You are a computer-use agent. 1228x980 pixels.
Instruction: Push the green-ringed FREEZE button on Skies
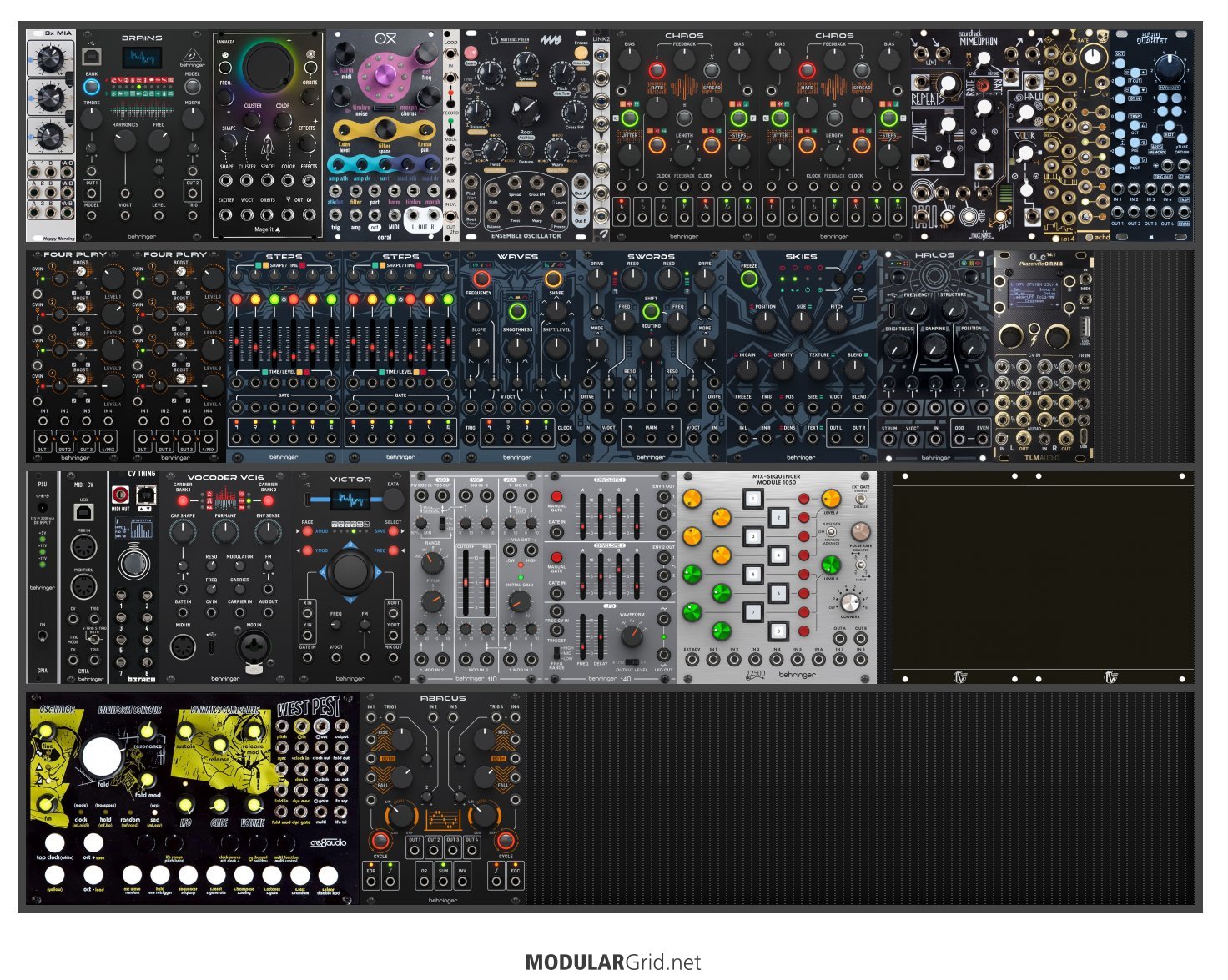pyautogui.click(x=748, y=279)
